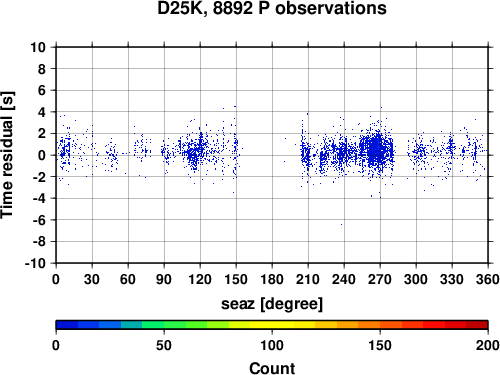
Task: Click the orange colorbar segment near 150
Action: (380, 325)
